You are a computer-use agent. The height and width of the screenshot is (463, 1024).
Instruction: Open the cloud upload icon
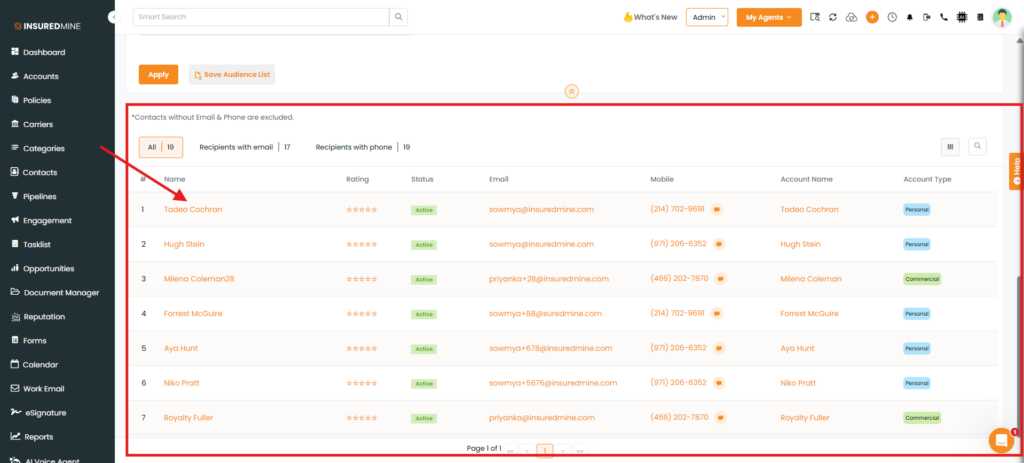(x=851, y=17)
